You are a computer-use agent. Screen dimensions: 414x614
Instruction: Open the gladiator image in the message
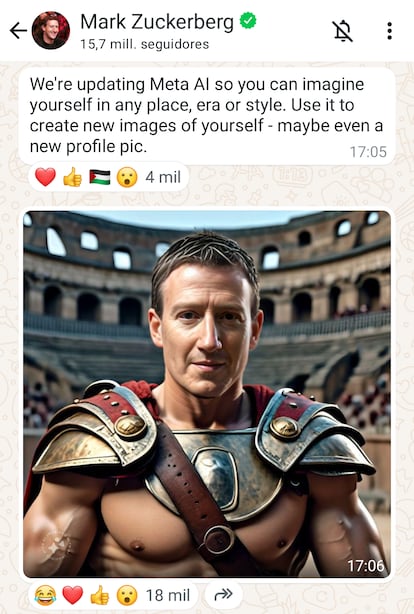pyautogui.click(x=207, y=394)
